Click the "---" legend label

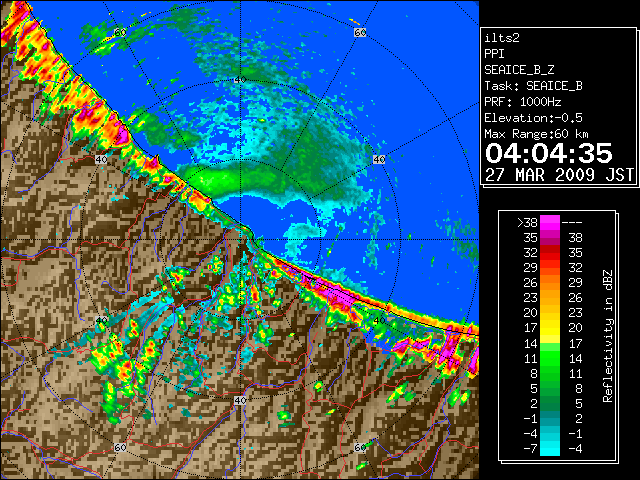(572, 223)
